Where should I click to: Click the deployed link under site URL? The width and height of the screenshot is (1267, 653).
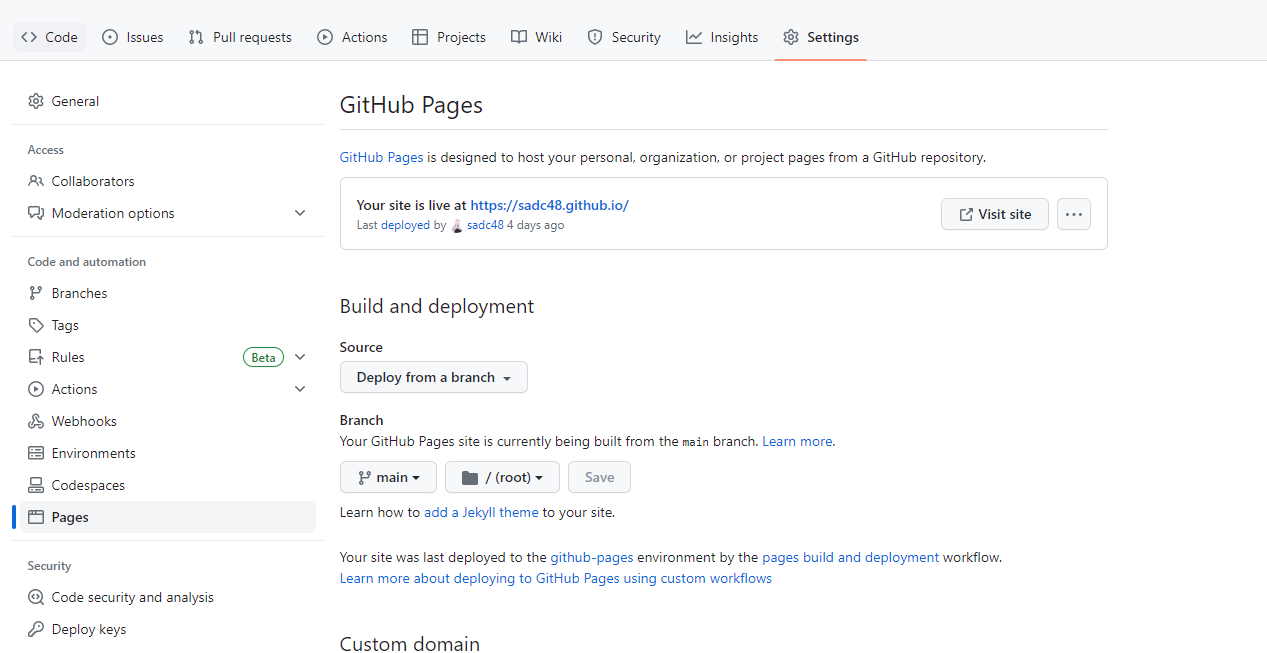(405, 225)
